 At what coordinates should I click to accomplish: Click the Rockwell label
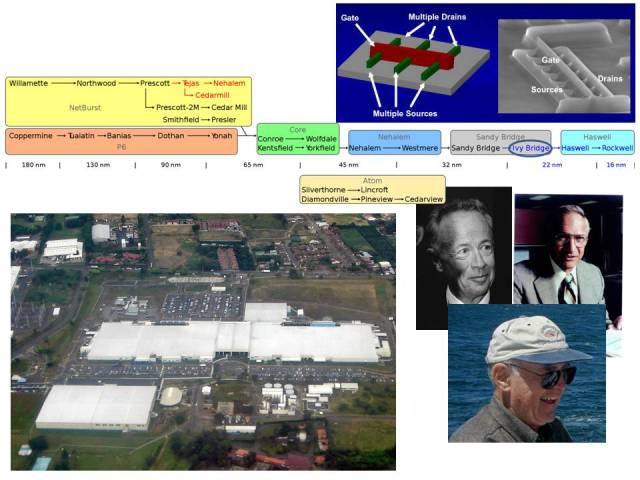[x=617, y=148]
